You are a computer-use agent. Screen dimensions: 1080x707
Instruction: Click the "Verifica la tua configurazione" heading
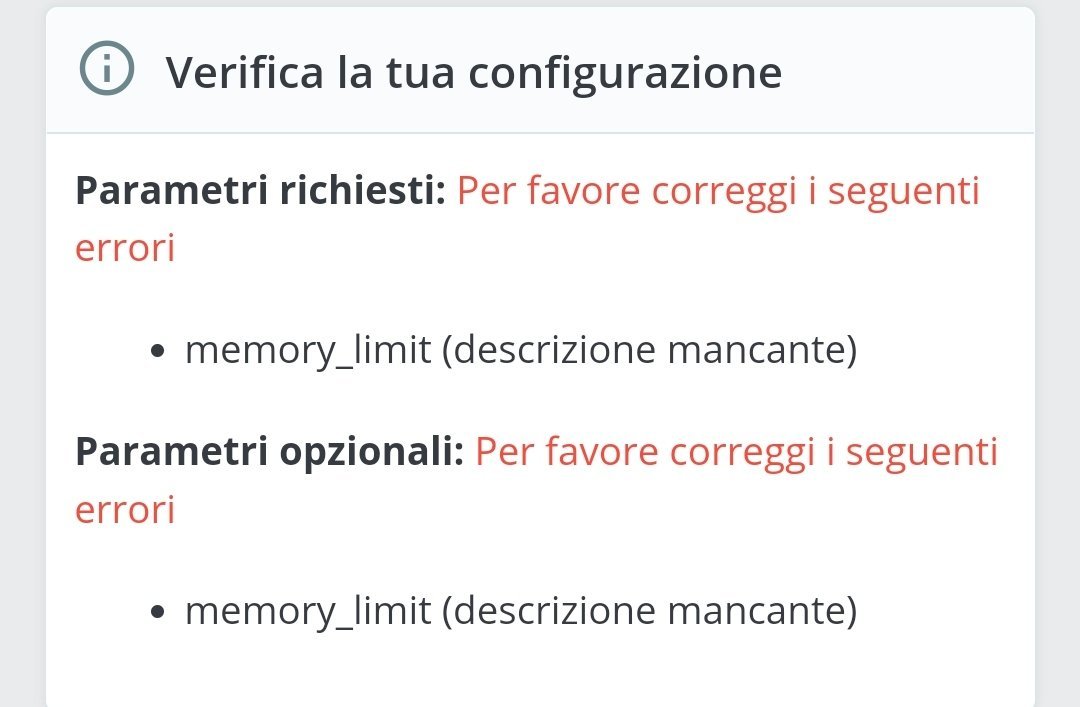473,73
